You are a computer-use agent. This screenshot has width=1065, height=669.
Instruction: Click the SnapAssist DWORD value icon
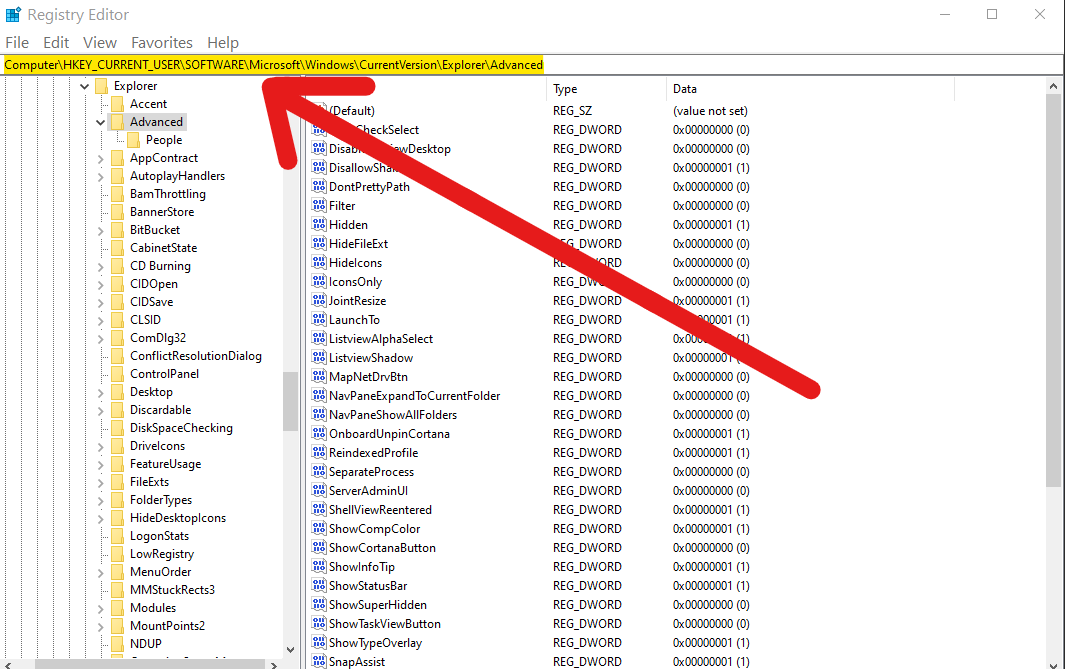320,662
